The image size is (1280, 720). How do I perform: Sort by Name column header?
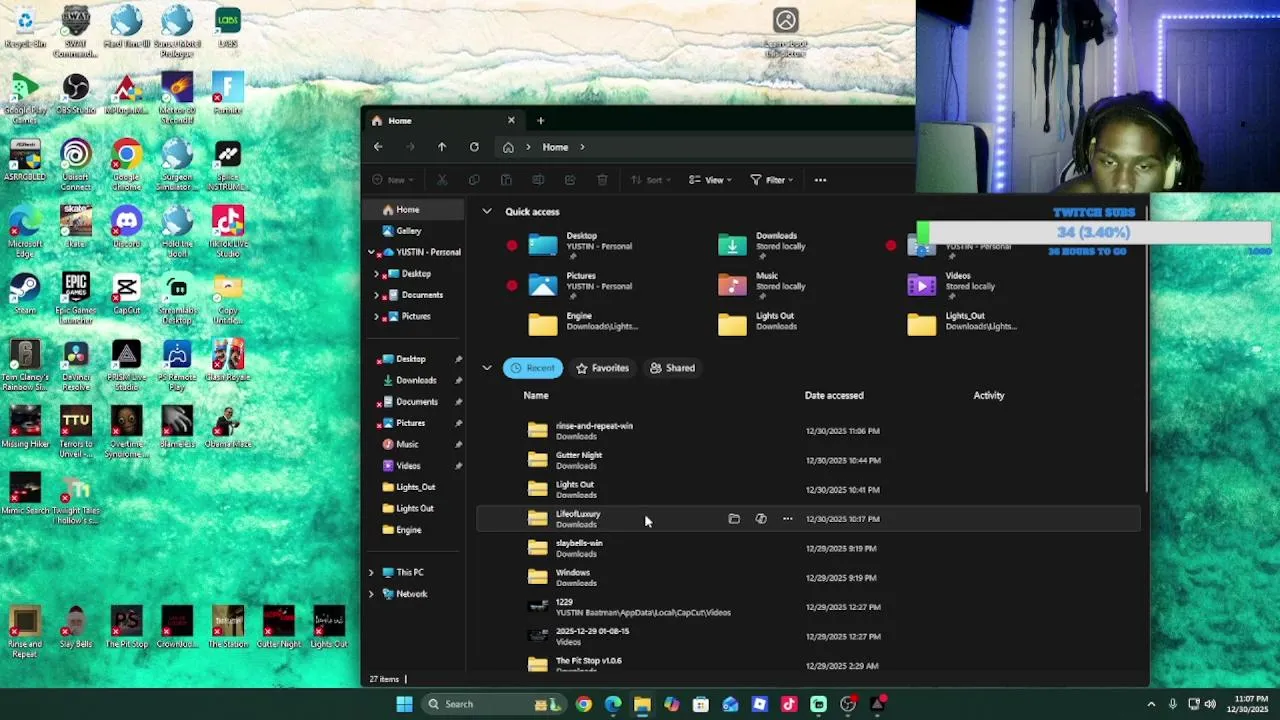[536, 396]
